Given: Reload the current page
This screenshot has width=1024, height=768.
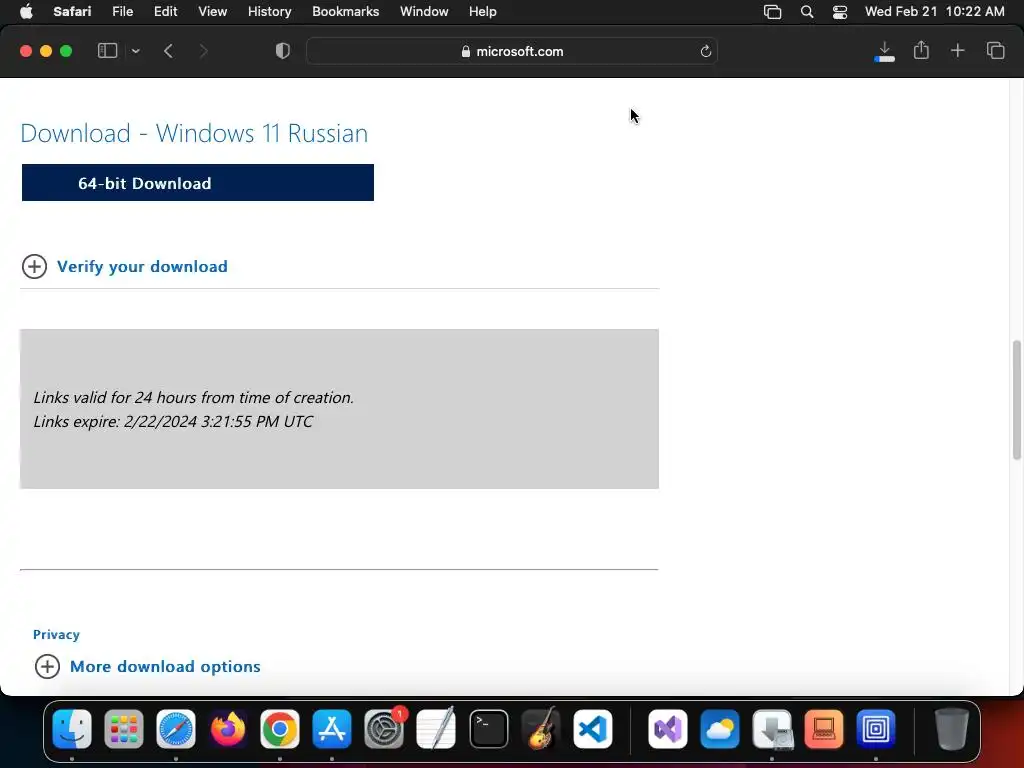Looking at the screenshot, I should pos(705,51).
